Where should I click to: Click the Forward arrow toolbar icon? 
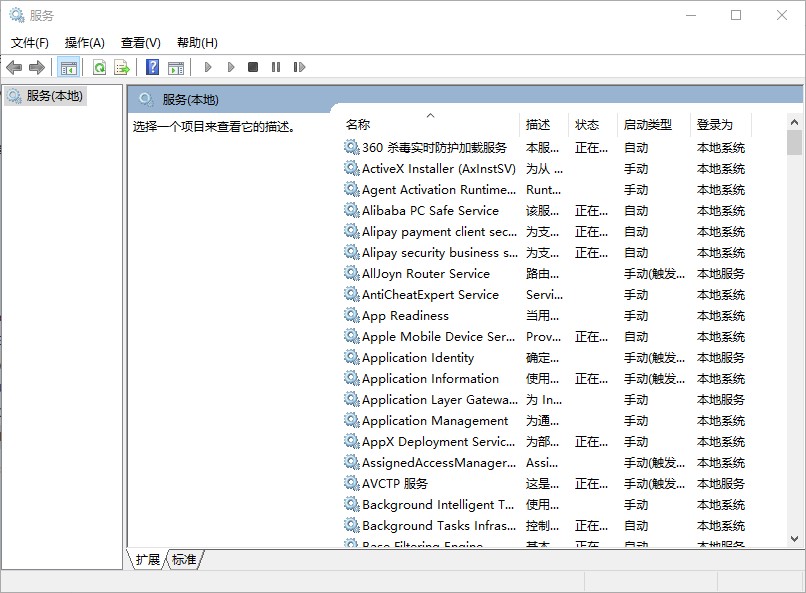(36, 67)
